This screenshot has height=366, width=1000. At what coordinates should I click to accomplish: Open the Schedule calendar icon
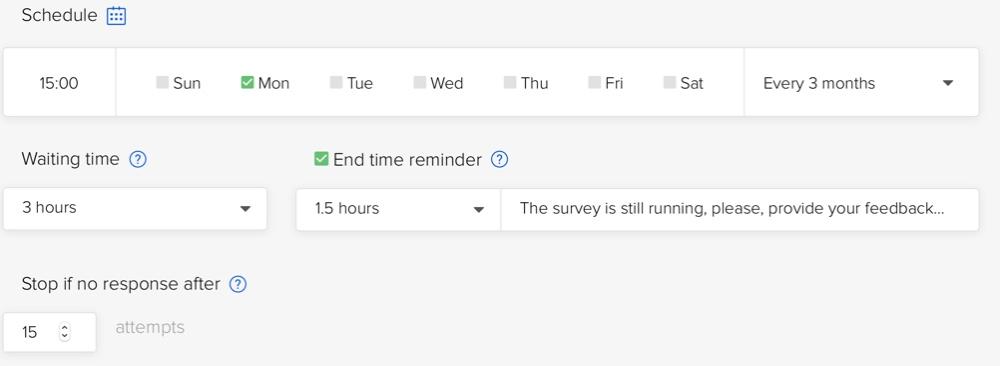click(x=116, y=16)
